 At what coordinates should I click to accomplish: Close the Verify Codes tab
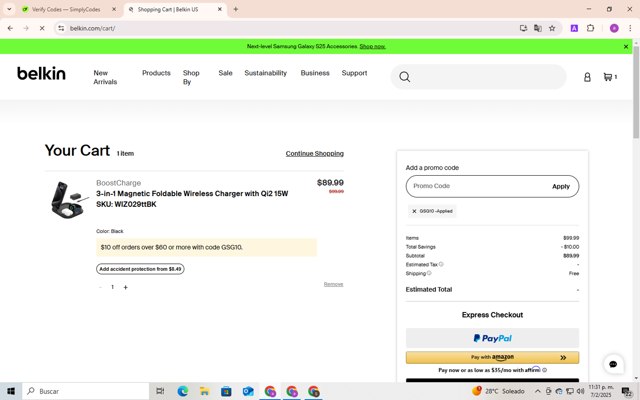pos(114,9)
